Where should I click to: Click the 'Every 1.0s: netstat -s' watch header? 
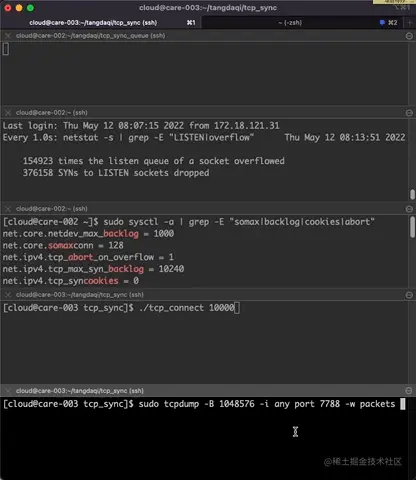point(128,138)
